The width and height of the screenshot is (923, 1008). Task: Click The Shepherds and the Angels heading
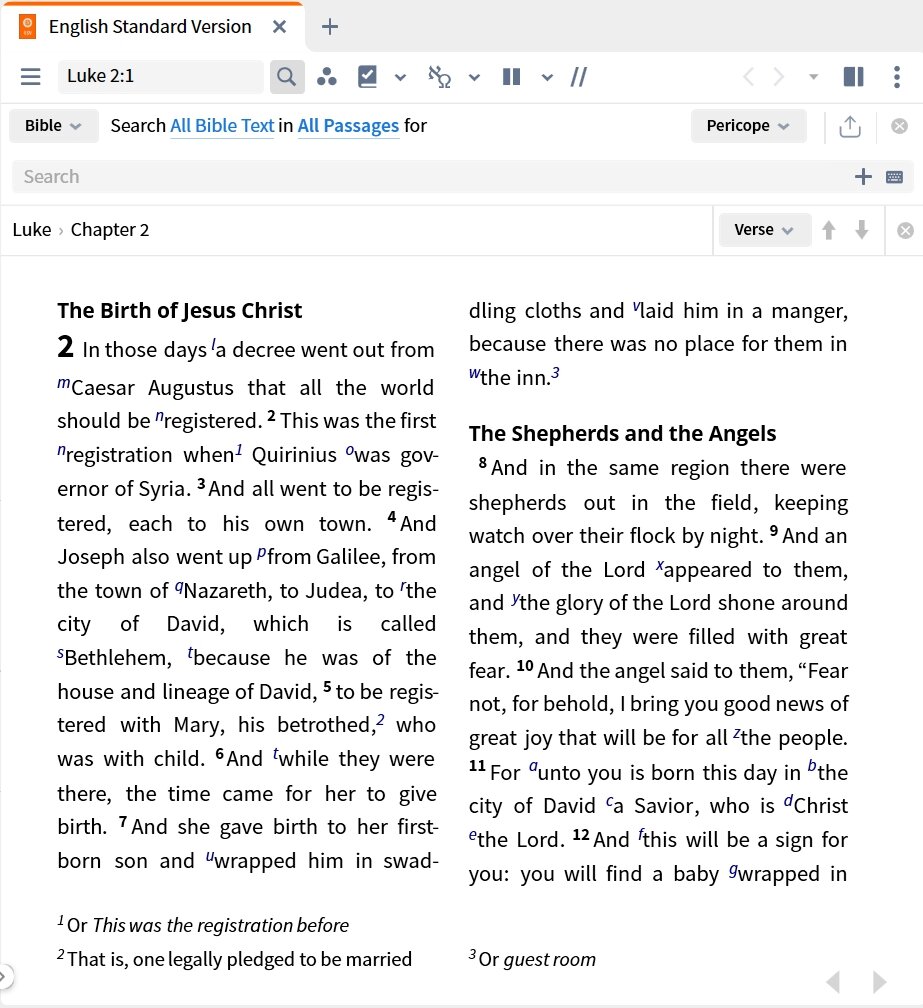(622, 434)
